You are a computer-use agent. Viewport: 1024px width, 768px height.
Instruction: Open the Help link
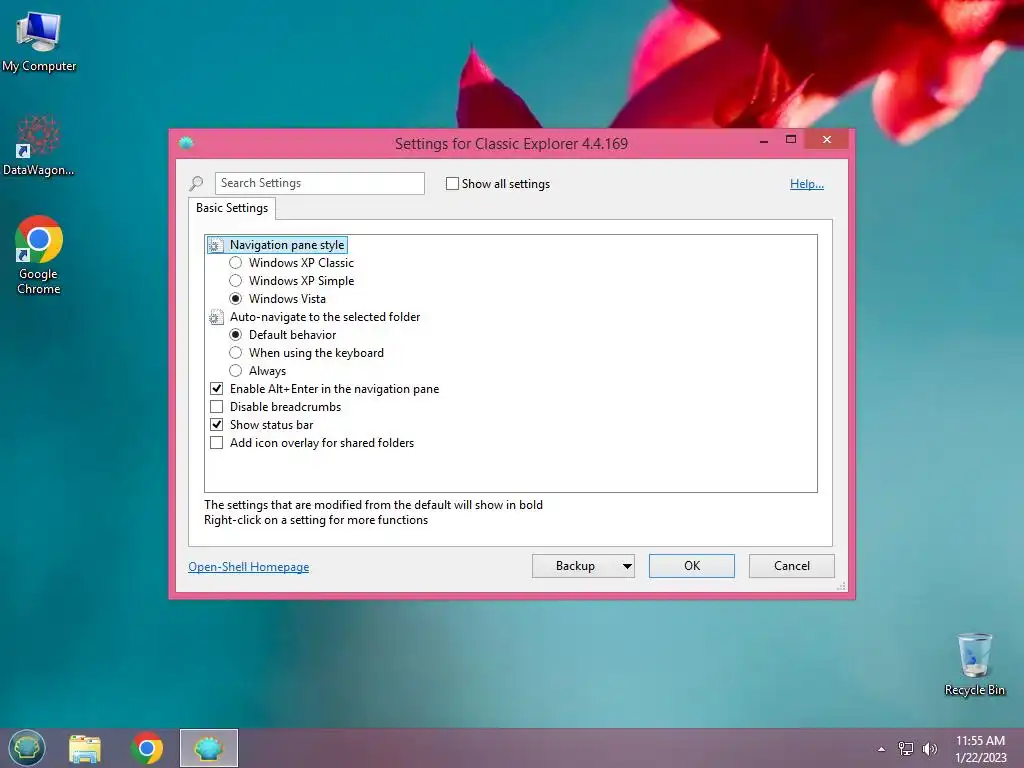pyautogui.click(x=807, y=184)
